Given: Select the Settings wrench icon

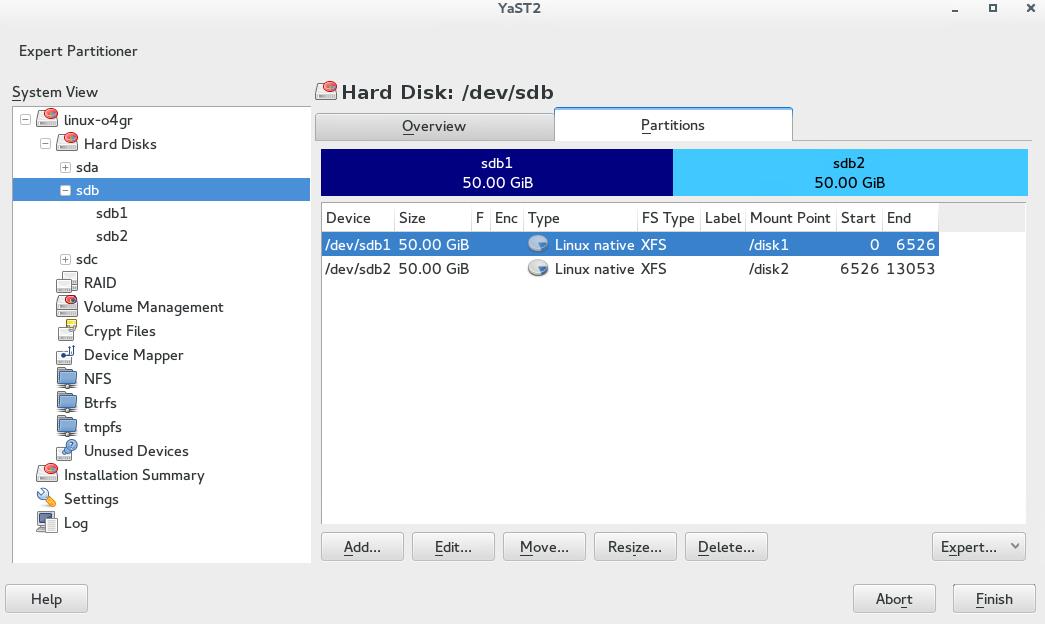Looking at the screenshot, I should (46, 499).
